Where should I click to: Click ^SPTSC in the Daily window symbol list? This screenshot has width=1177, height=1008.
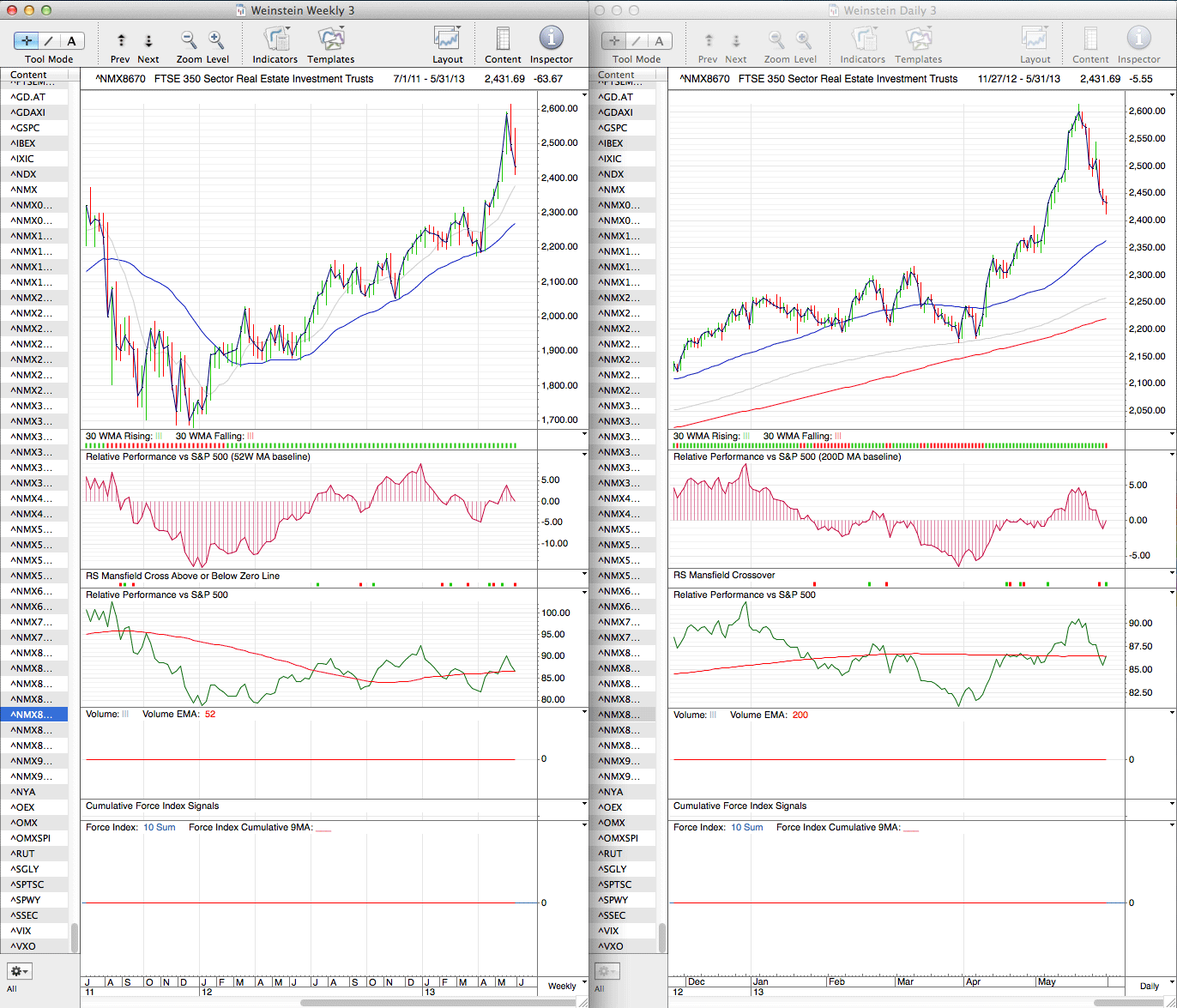pyautogui.click(x=618, y=884)
